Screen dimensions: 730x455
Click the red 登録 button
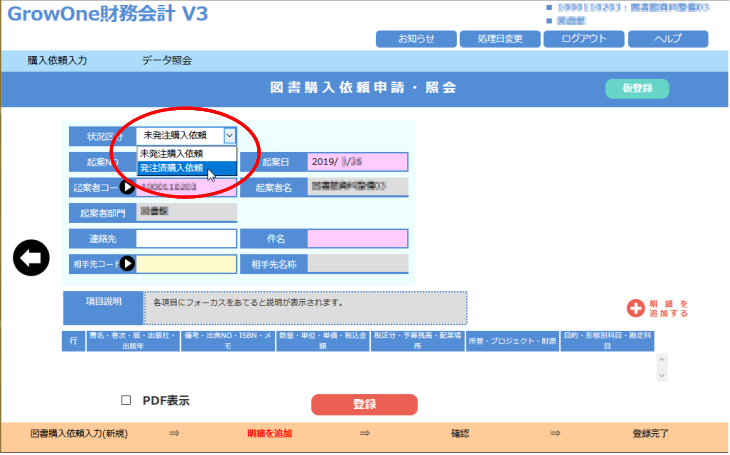[x=364, y=404]
